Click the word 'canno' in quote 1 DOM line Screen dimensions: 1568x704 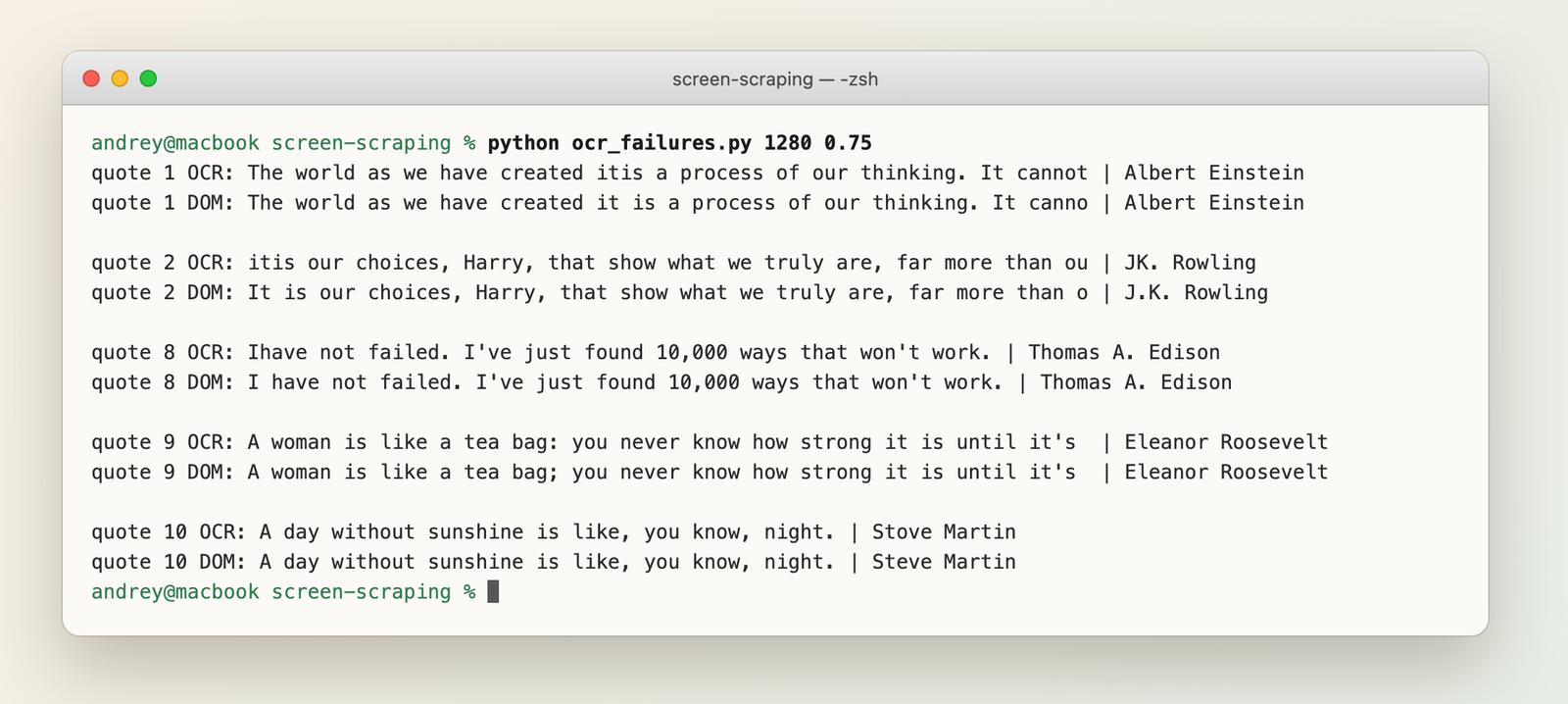(x=1058, y=203)
